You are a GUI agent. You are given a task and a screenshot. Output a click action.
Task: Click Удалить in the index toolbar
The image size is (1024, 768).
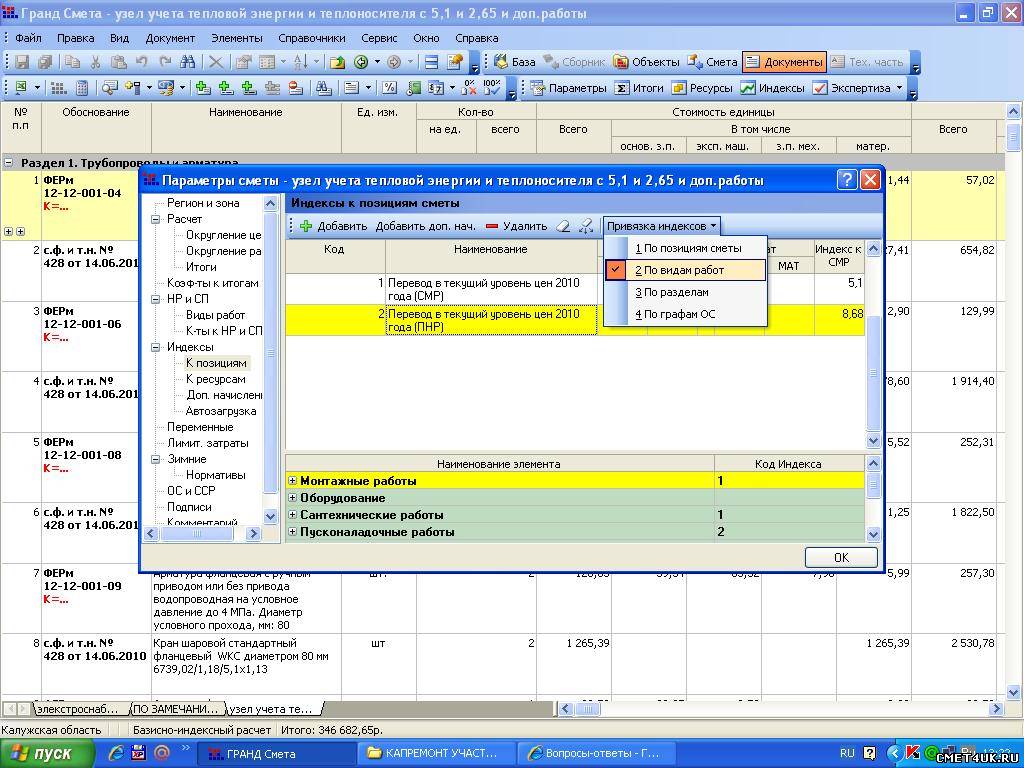click(516, 227)
